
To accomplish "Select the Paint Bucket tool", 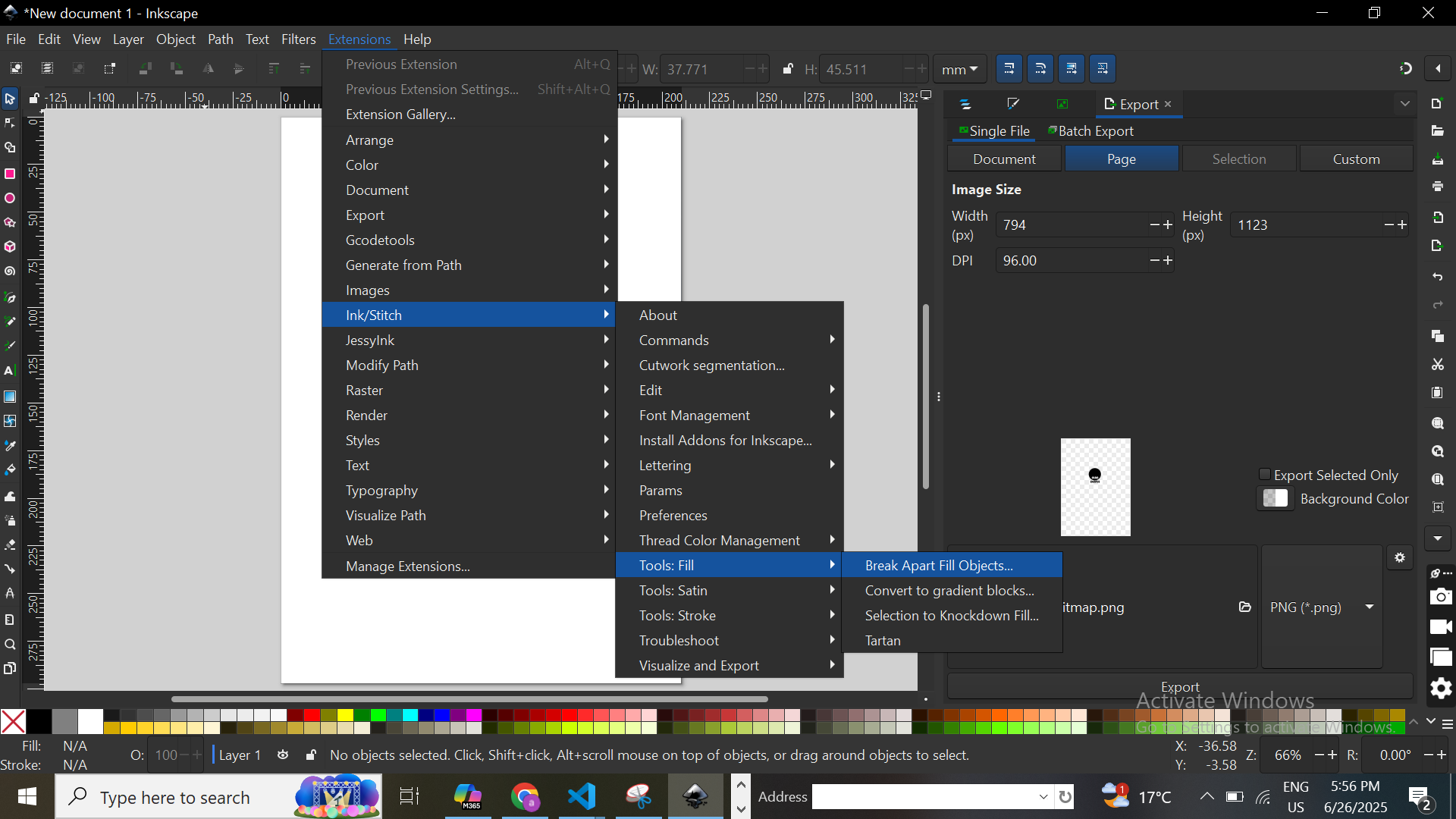I will [10, 470].
